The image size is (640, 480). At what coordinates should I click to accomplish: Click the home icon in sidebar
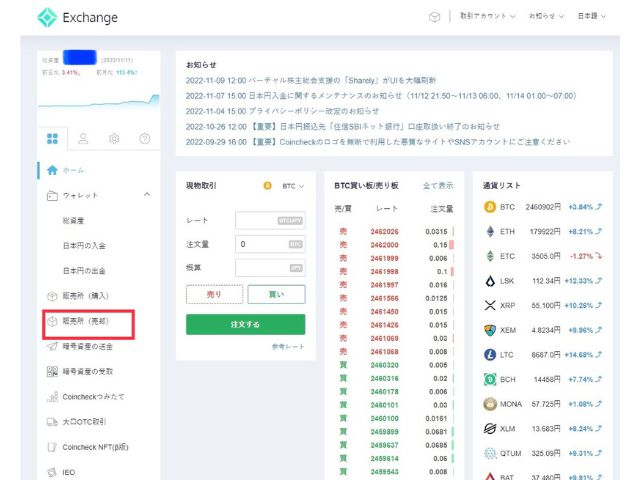click(52, 170)
